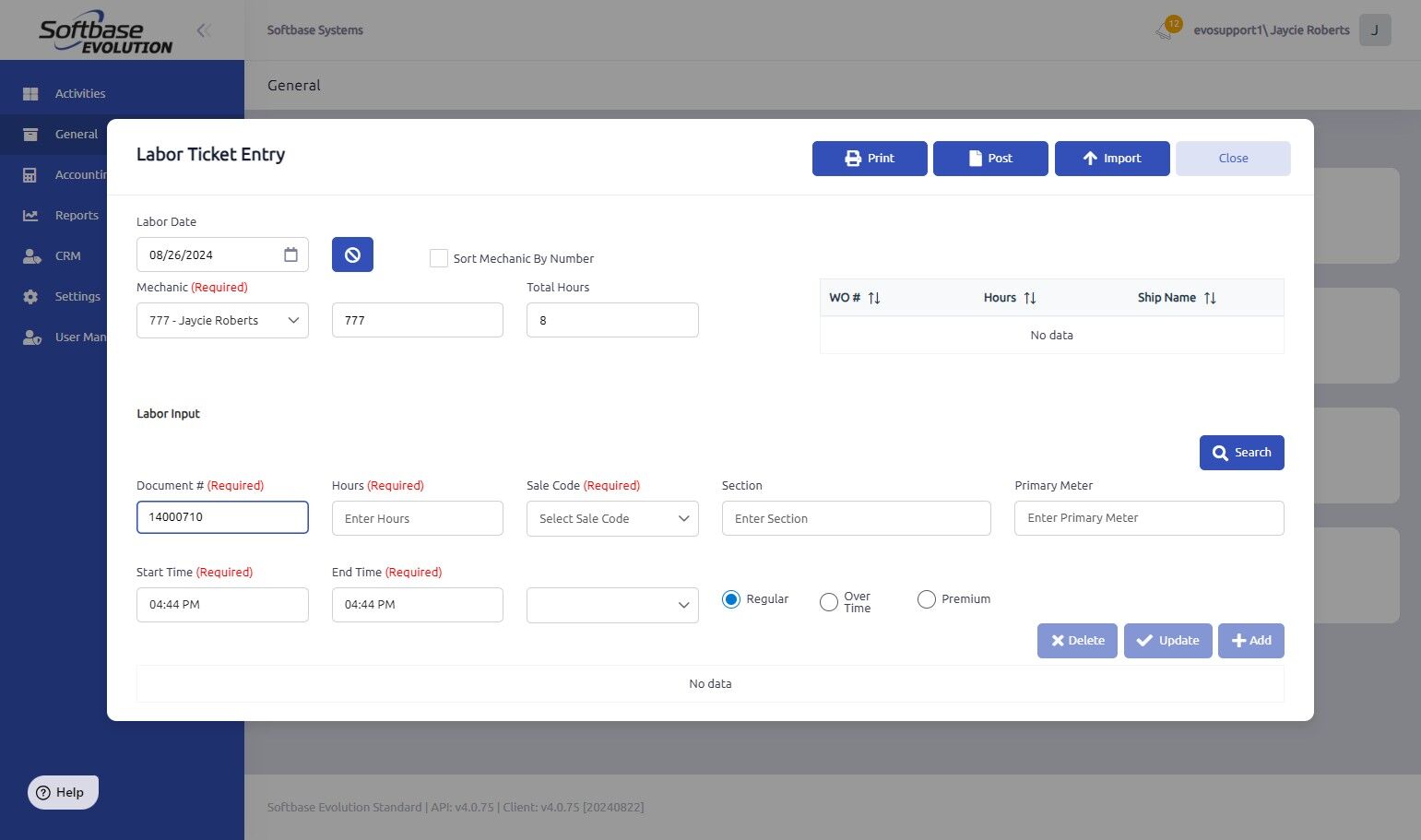Click the Post button
This screenshot has width=1421, height=840.
point(990,159)
